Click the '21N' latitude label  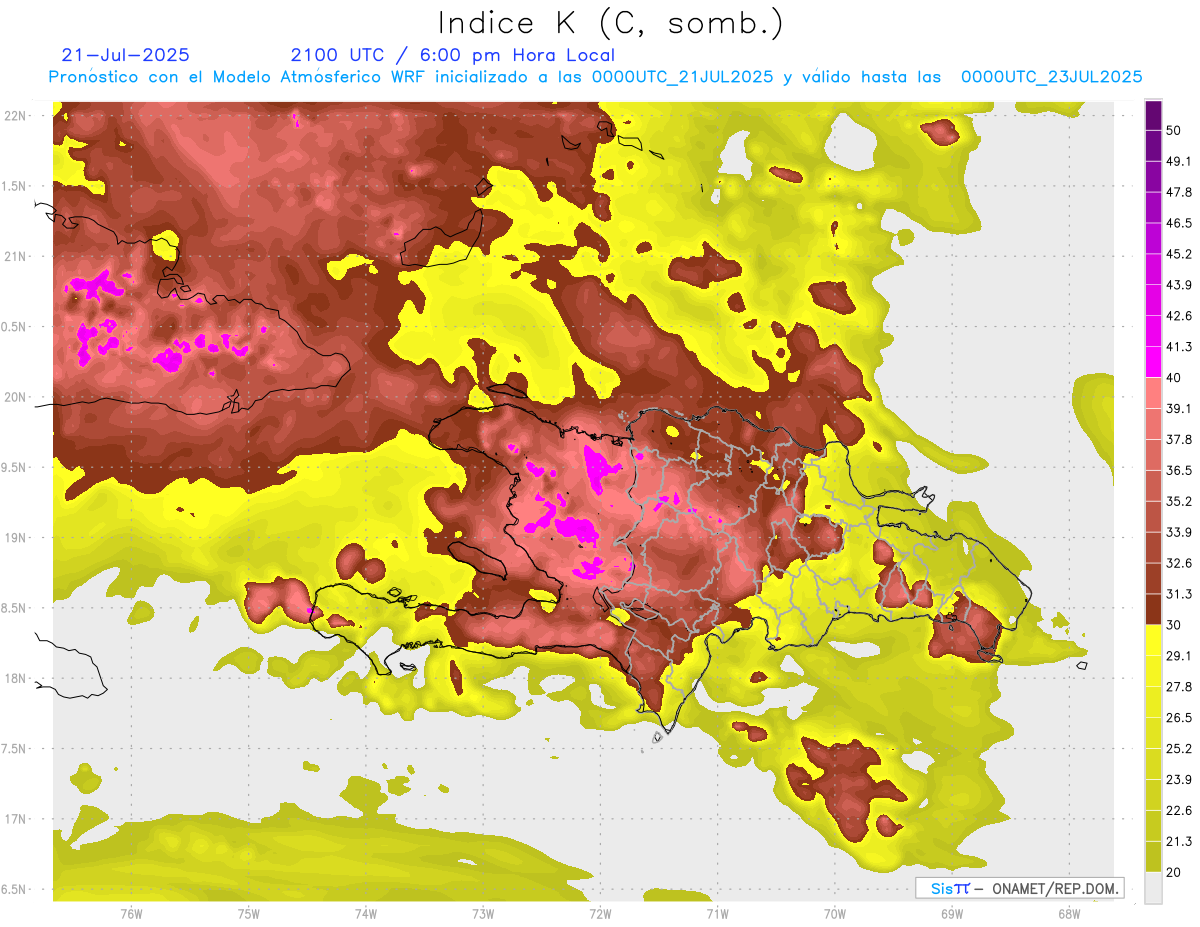15,256
